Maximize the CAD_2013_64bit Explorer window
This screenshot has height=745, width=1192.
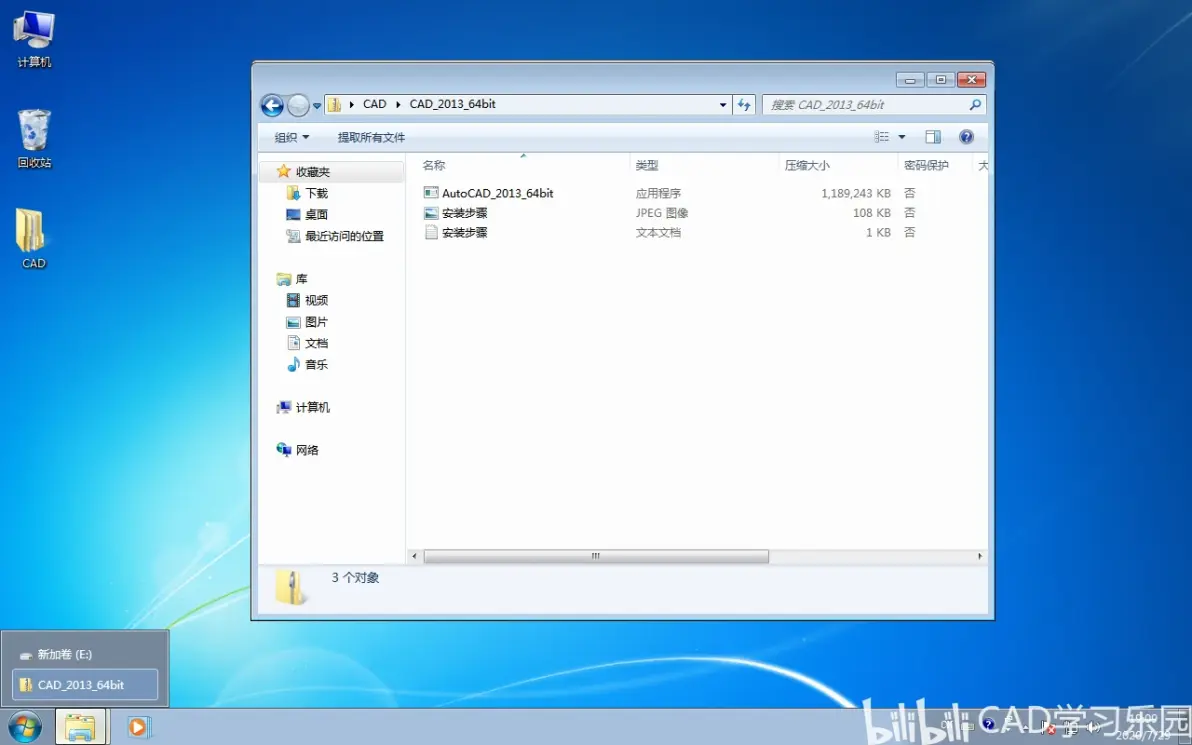pyautogui.click(x=940, y=79)
